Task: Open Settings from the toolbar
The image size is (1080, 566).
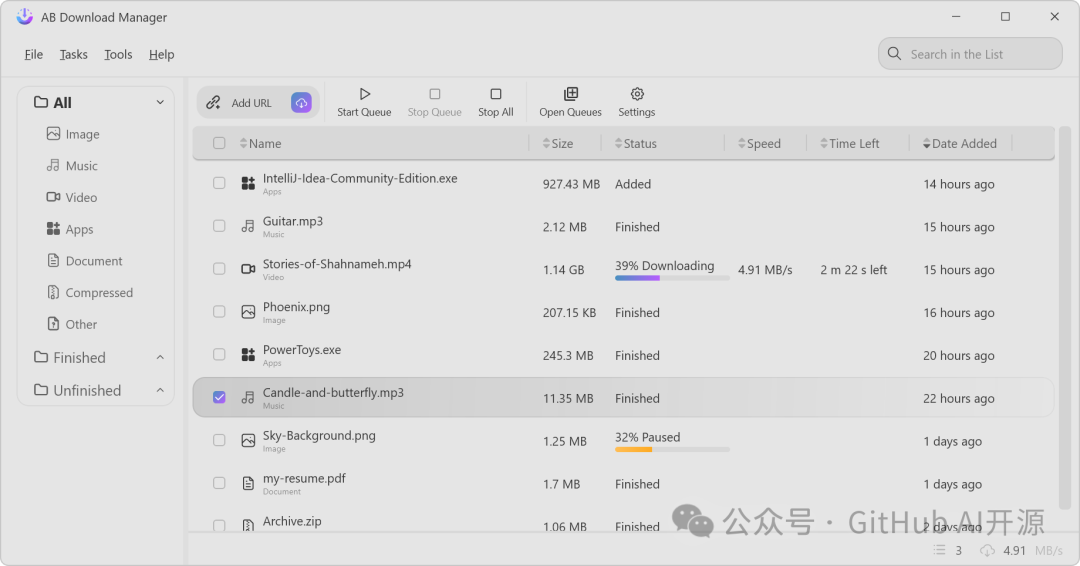Action: pos(636,102)
